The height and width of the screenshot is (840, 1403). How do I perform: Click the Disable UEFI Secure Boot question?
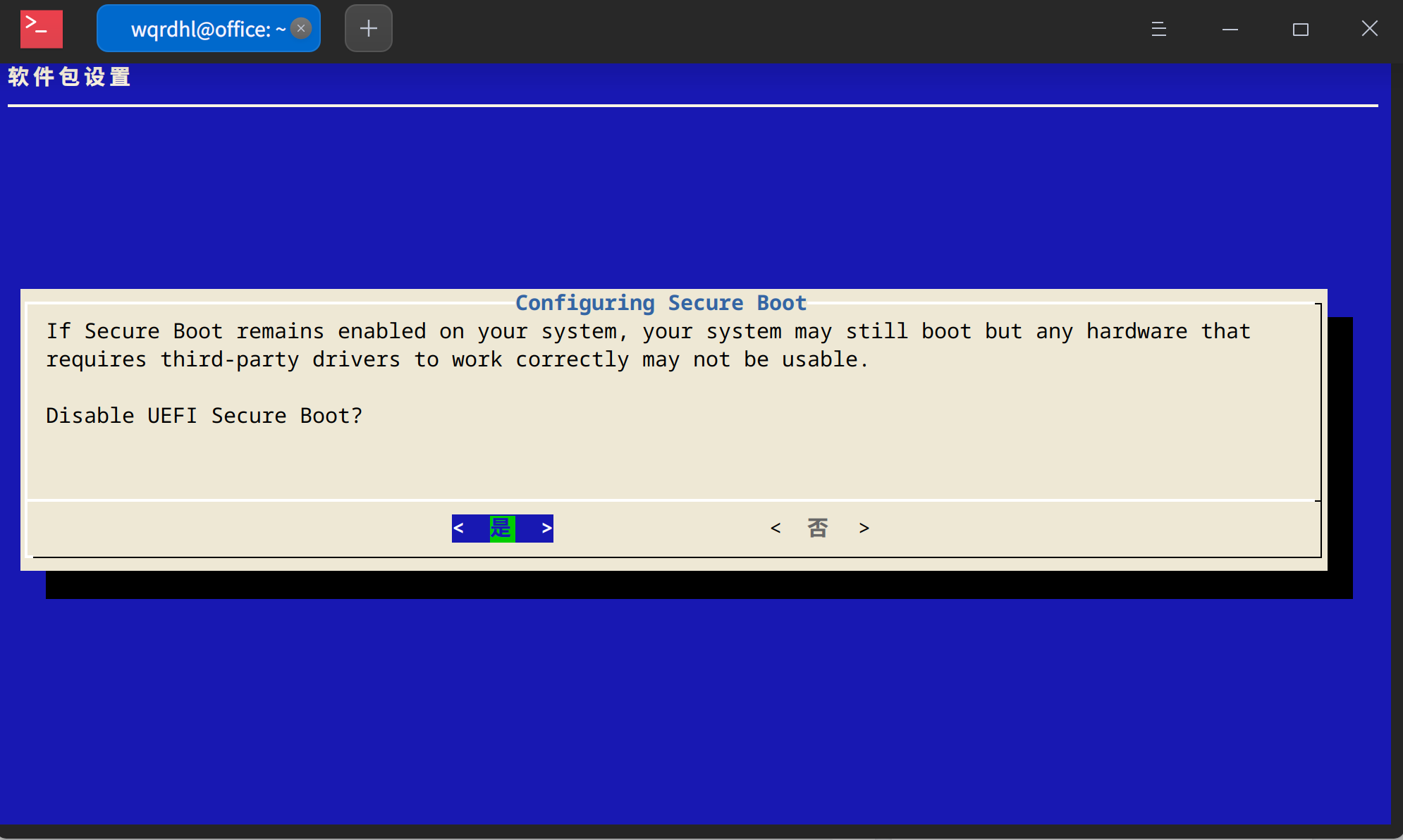(204, 416)
